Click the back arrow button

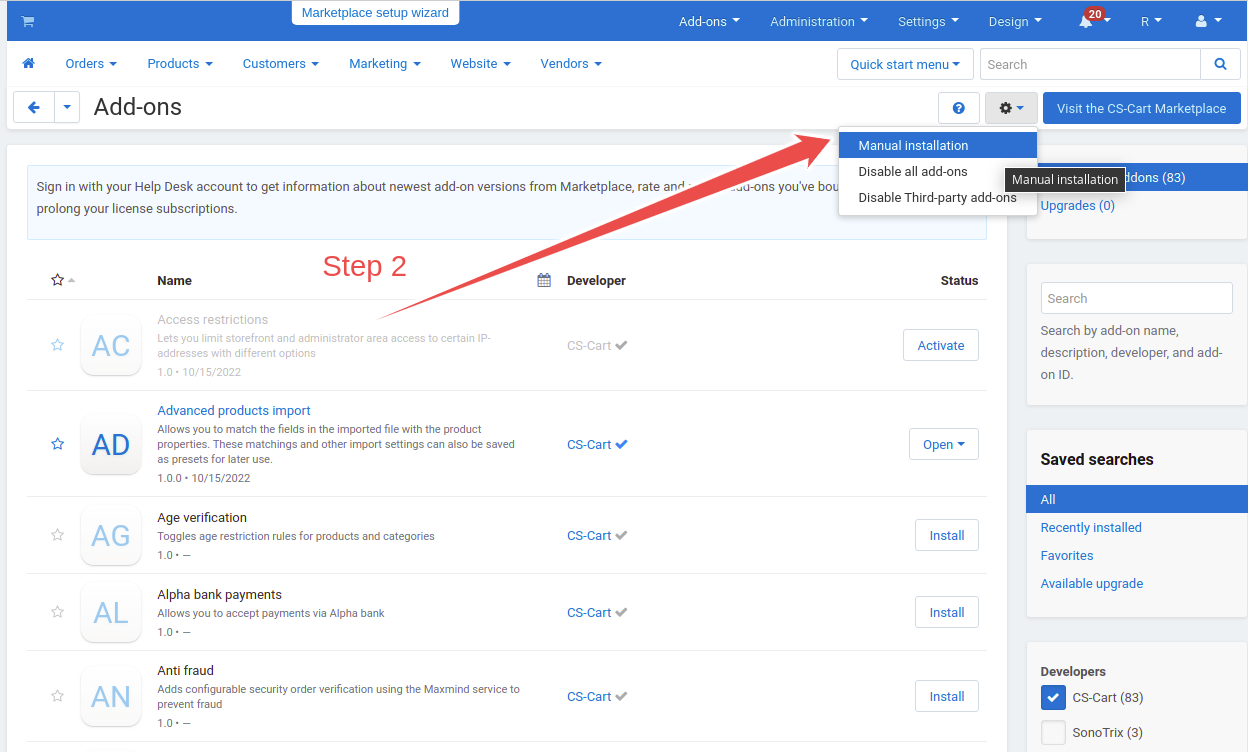(34, 108)
